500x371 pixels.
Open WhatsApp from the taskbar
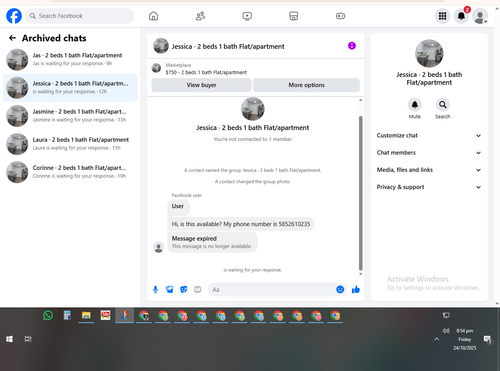[x=48, y=315]
